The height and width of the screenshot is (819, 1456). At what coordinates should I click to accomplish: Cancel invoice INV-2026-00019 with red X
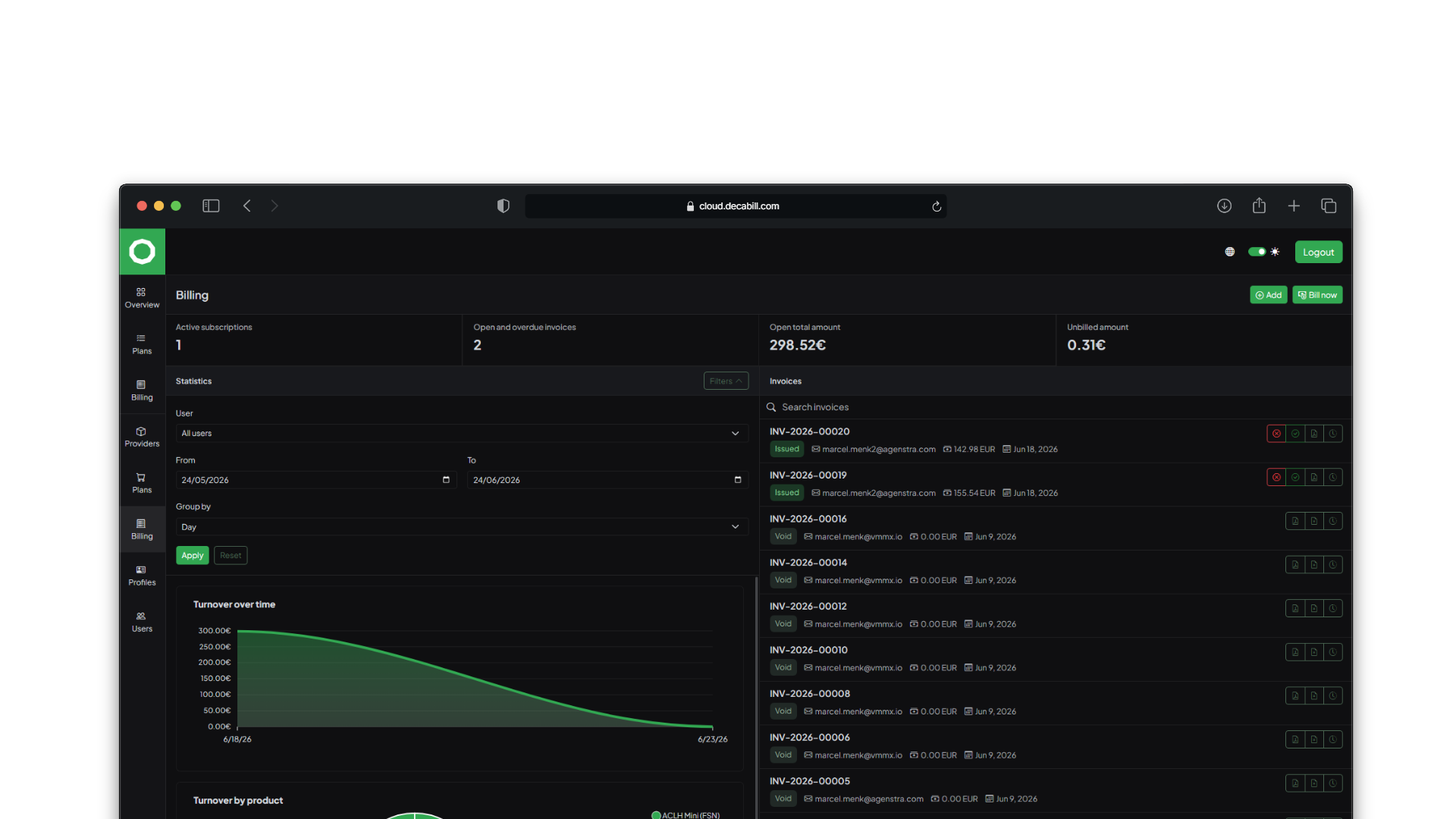[x=1276, y=477]
